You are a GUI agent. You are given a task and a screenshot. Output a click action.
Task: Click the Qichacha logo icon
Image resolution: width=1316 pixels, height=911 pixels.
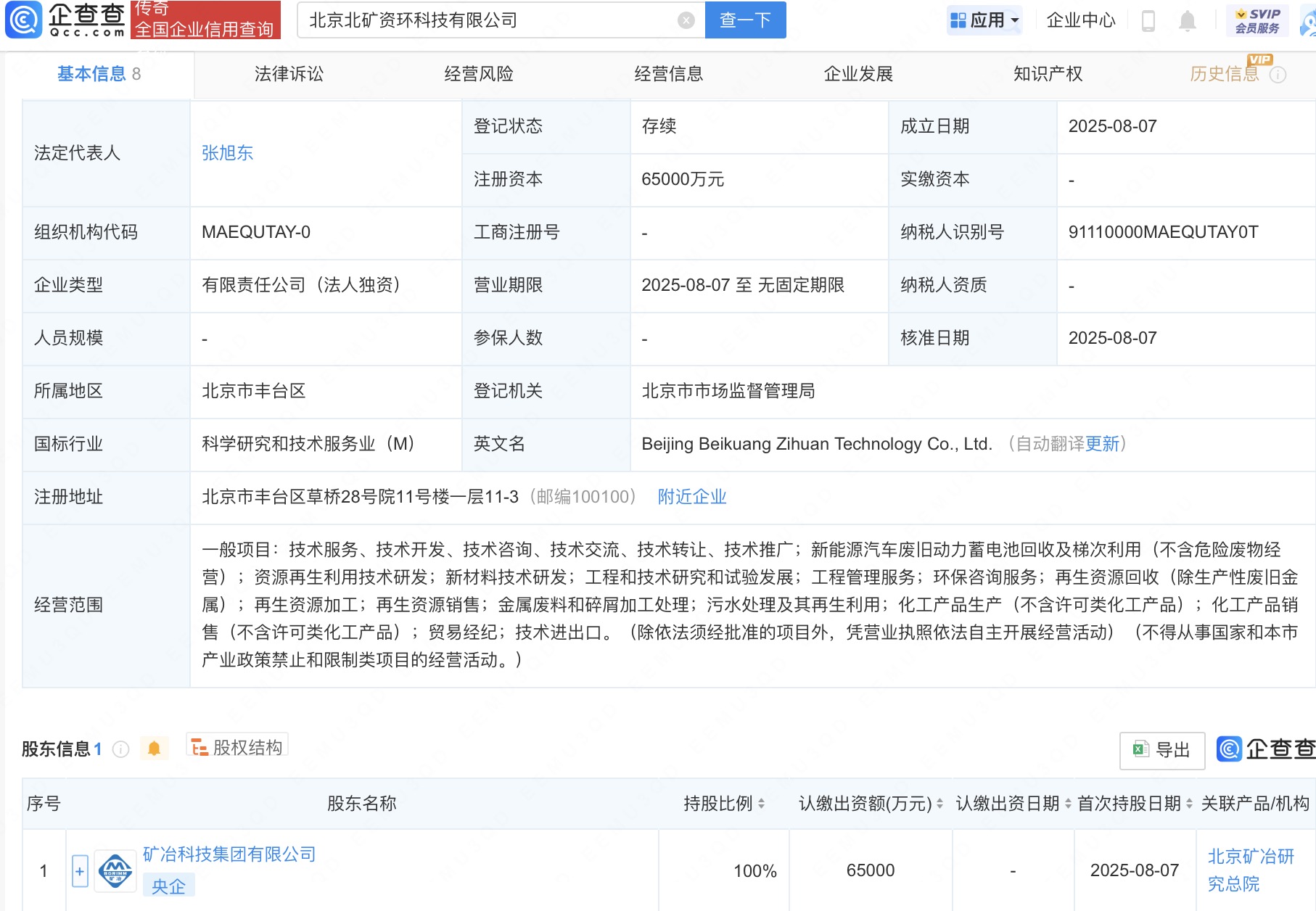click(24, 20)
